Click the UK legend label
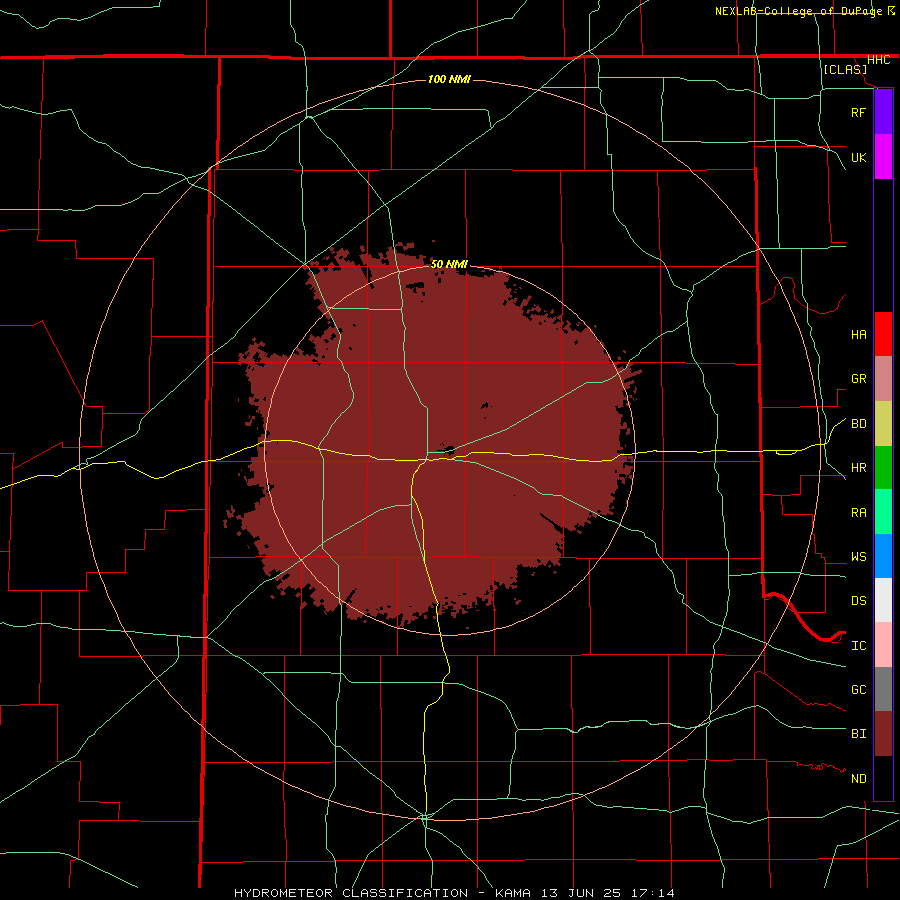 tap(858, 157)
